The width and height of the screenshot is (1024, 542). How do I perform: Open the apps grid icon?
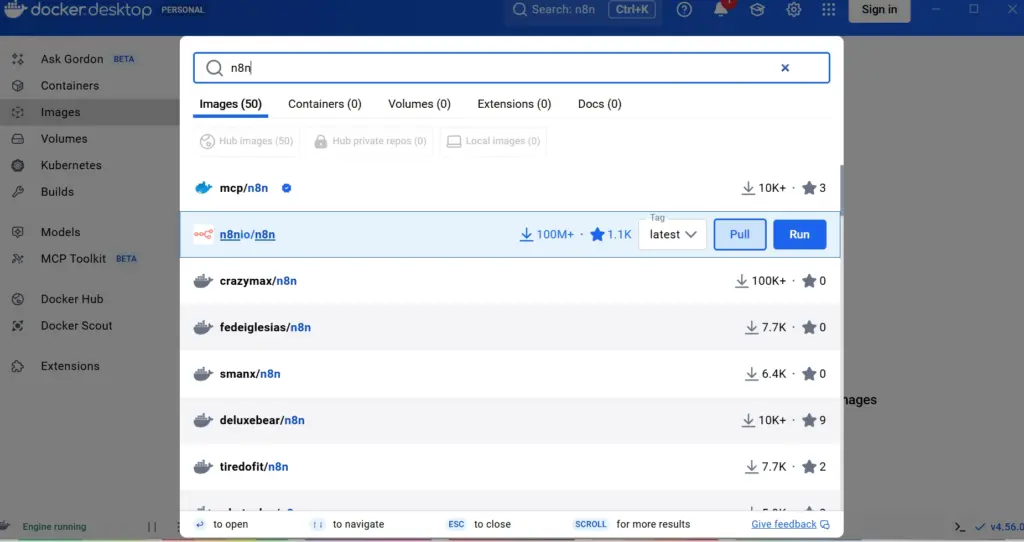coord(829,10)
